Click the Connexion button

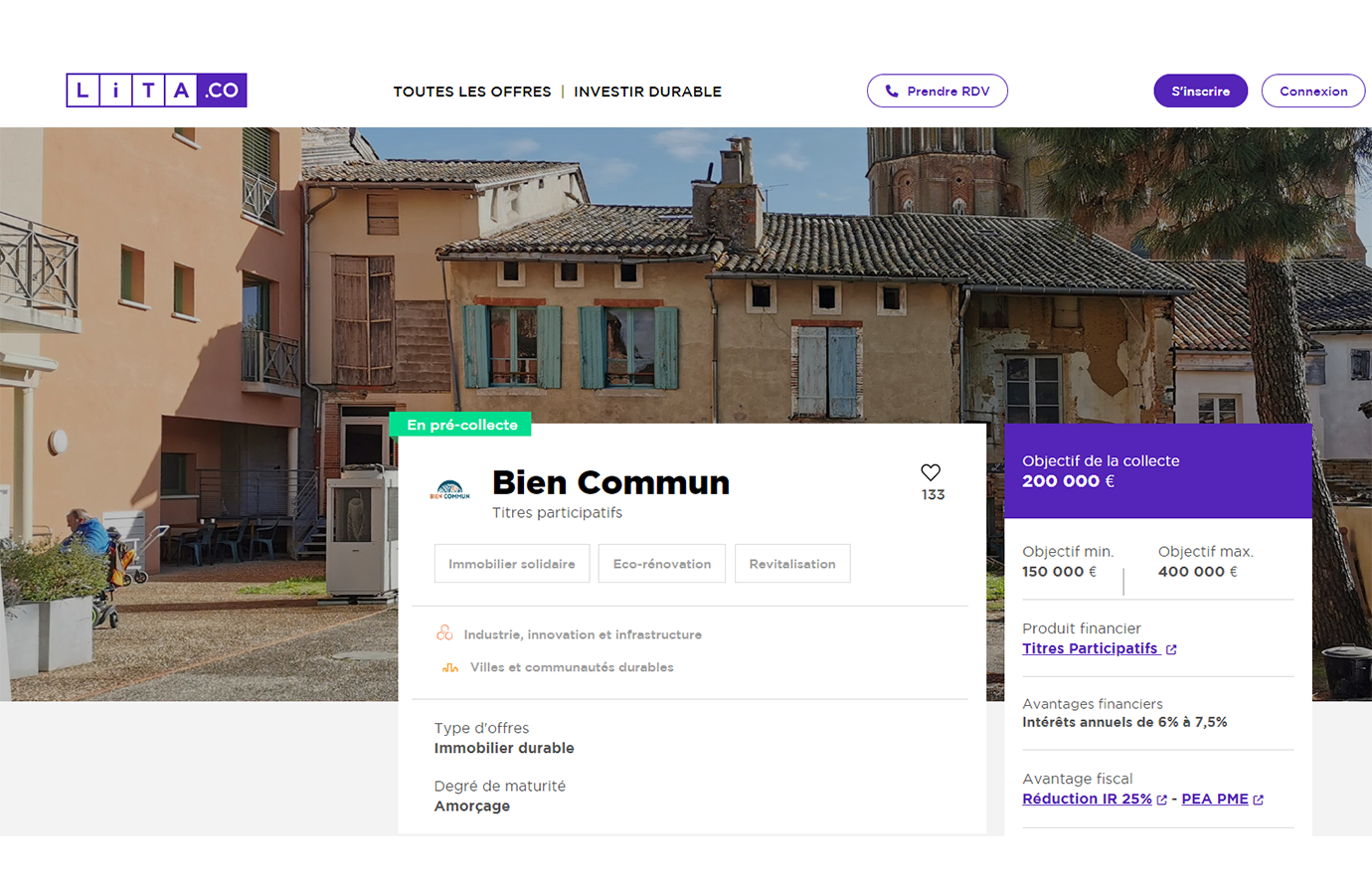[1313, 91]
